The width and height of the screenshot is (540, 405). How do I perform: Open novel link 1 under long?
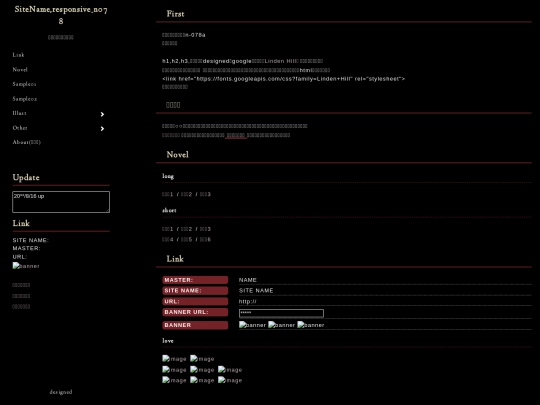tap(168, 194)
